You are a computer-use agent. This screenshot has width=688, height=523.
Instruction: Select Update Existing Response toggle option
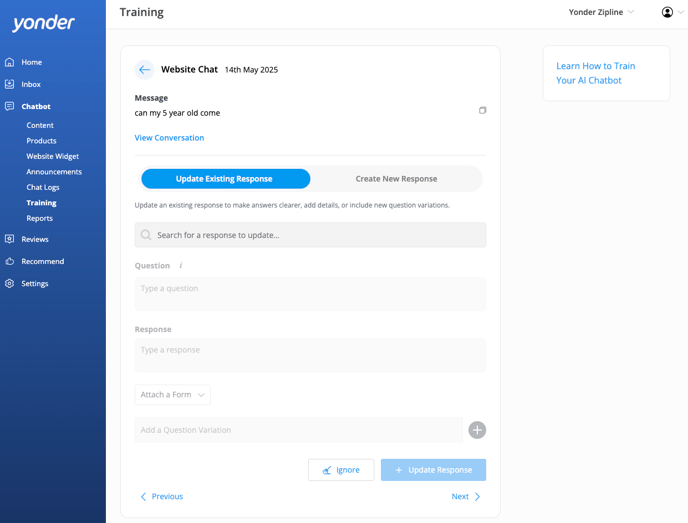pos(225,179)
